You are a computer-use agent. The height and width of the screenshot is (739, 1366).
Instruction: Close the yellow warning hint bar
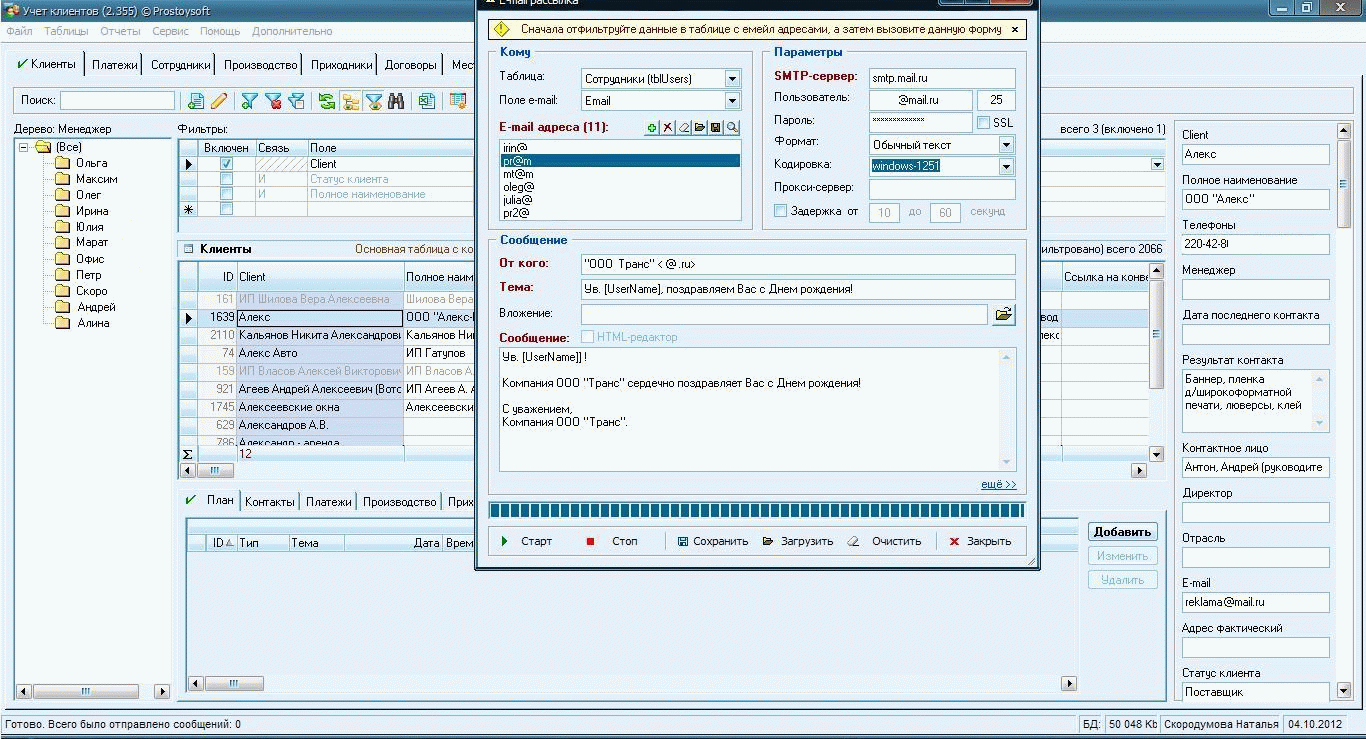[x=1014, y=30]
